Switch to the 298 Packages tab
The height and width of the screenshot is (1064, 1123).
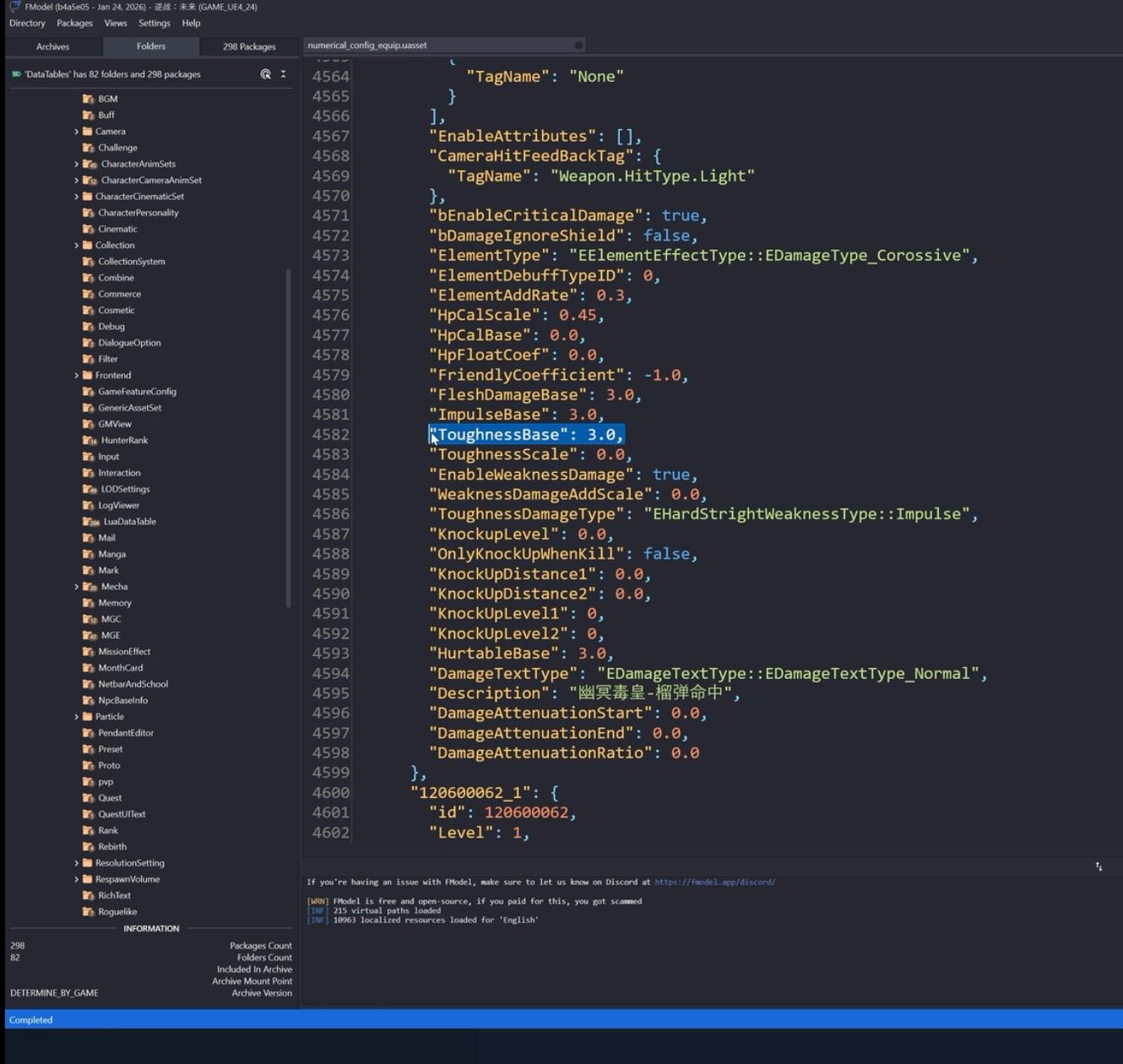[x=249, y=46]
